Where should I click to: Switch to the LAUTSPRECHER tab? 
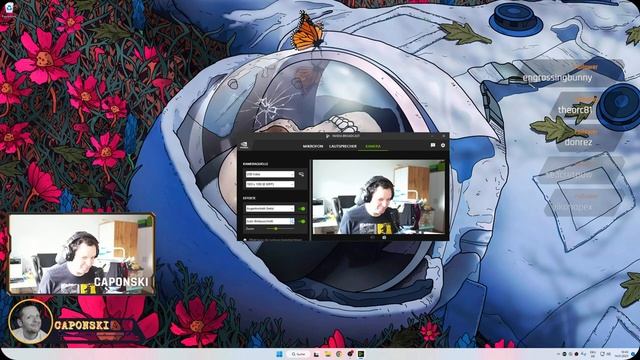(x=343, y=146)
